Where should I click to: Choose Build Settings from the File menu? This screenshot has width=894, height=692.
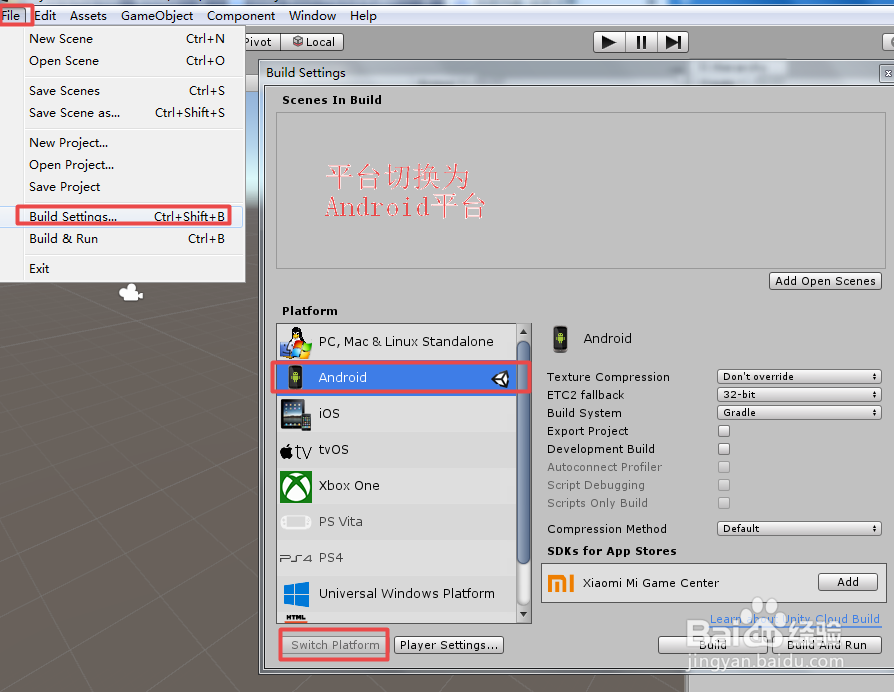pos(75,216)
